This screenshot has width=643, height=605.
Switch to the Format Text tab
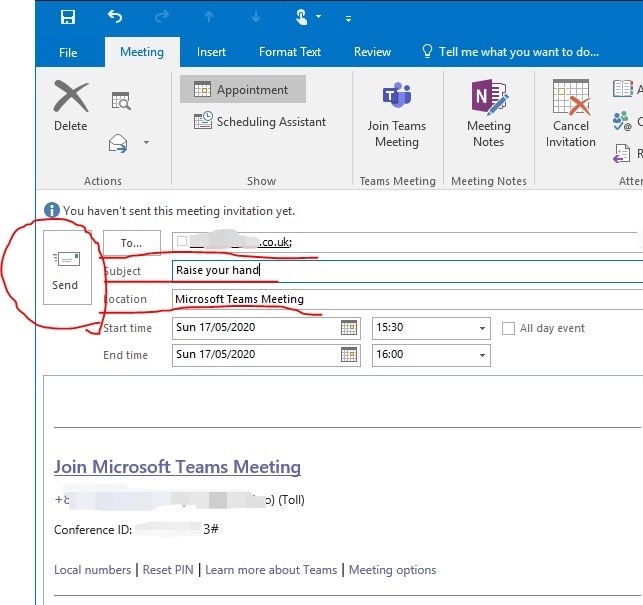tap(290, 52)
